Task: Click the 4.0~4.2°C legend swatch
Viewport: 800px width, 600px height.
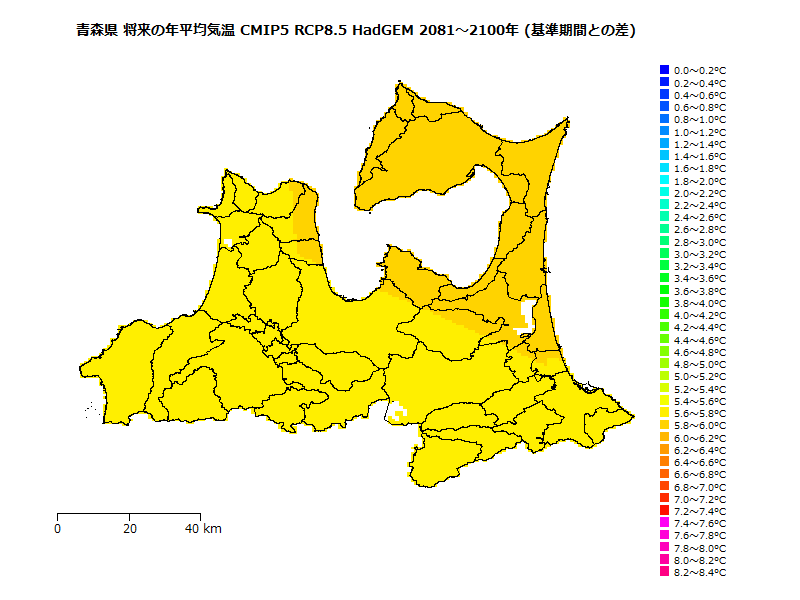Action: coord(664,314)
